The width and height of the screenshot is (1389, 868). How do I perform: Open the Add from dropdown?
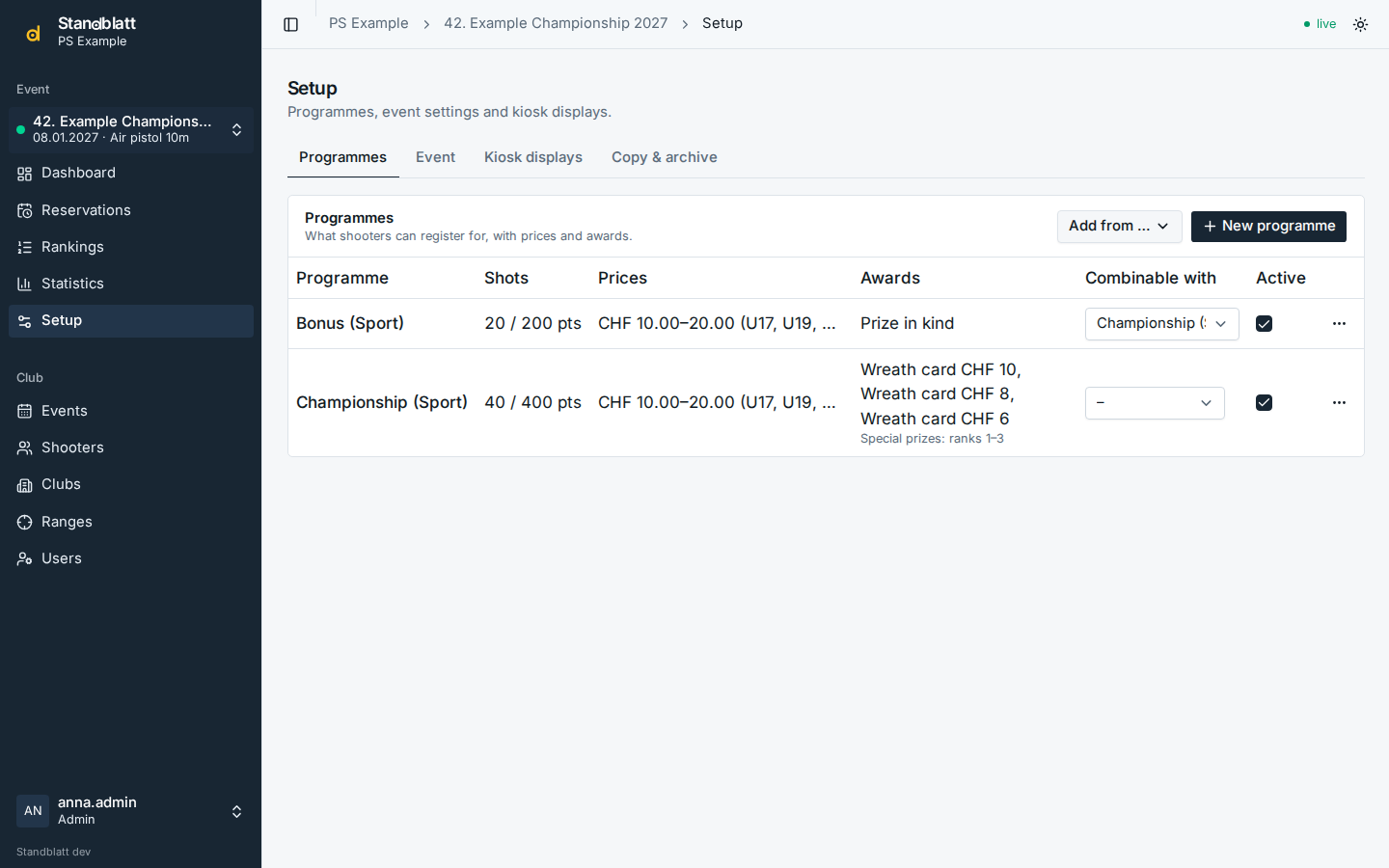coord(1119,227)
